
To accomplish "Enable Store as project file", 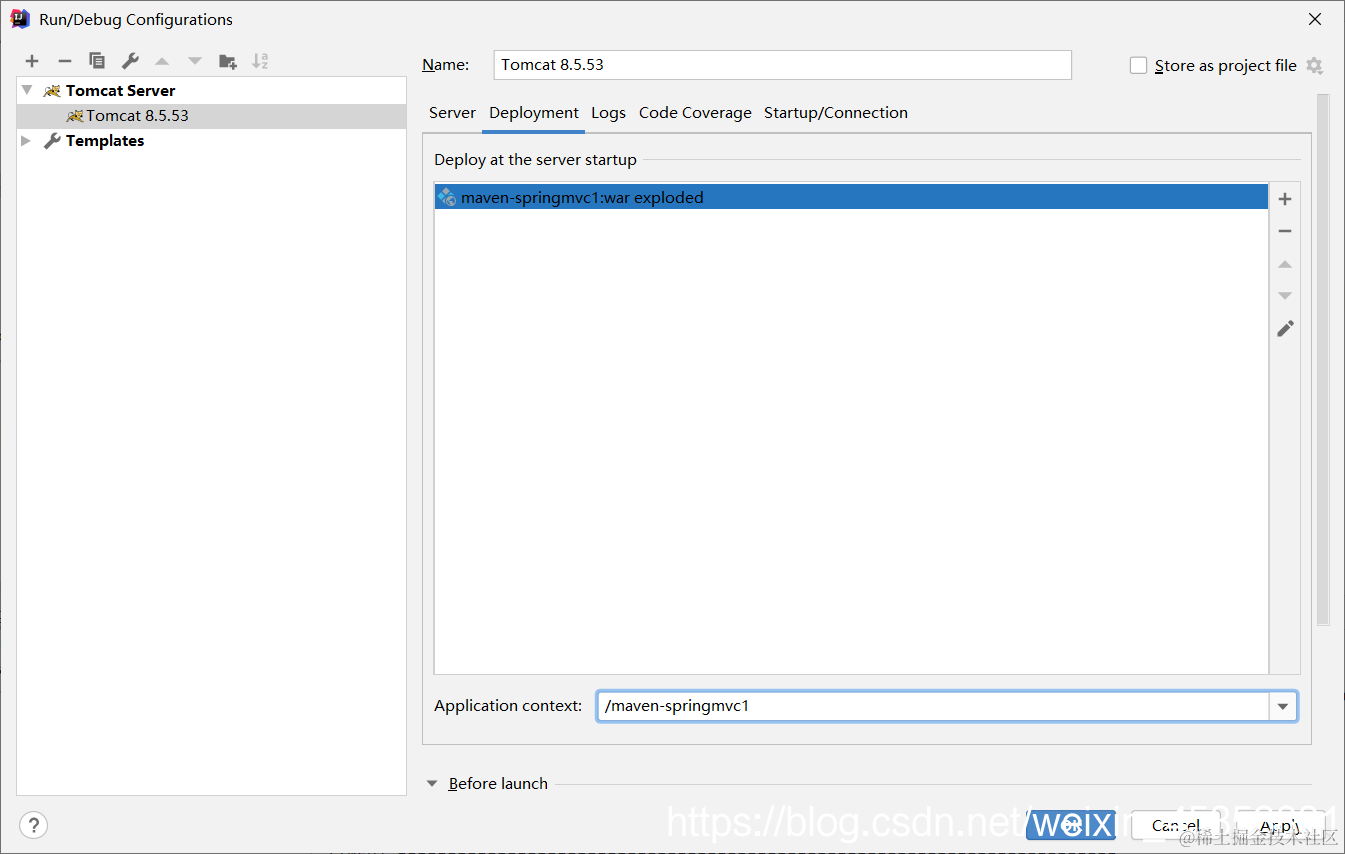I will coord(1138,65).
